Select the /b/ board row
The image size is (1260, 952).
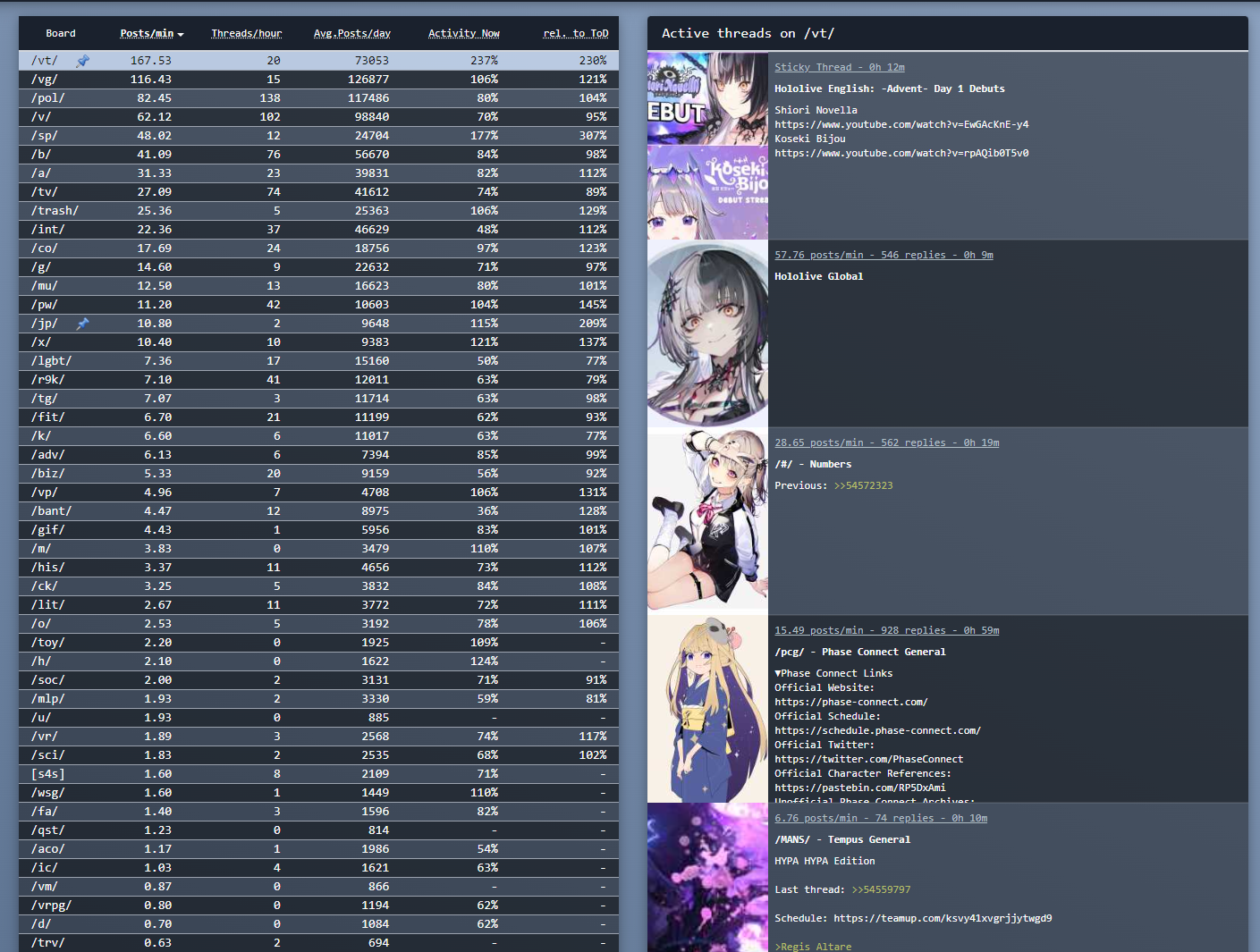click(318, 155)
